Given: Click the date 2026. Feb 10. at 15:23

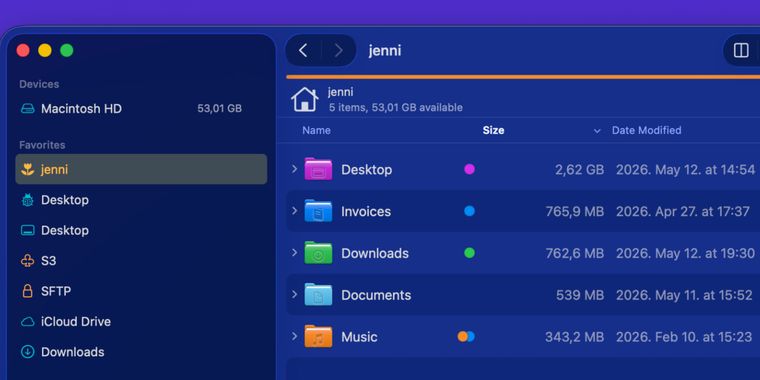Looking at the screenshot, I should tap(684, 337).
